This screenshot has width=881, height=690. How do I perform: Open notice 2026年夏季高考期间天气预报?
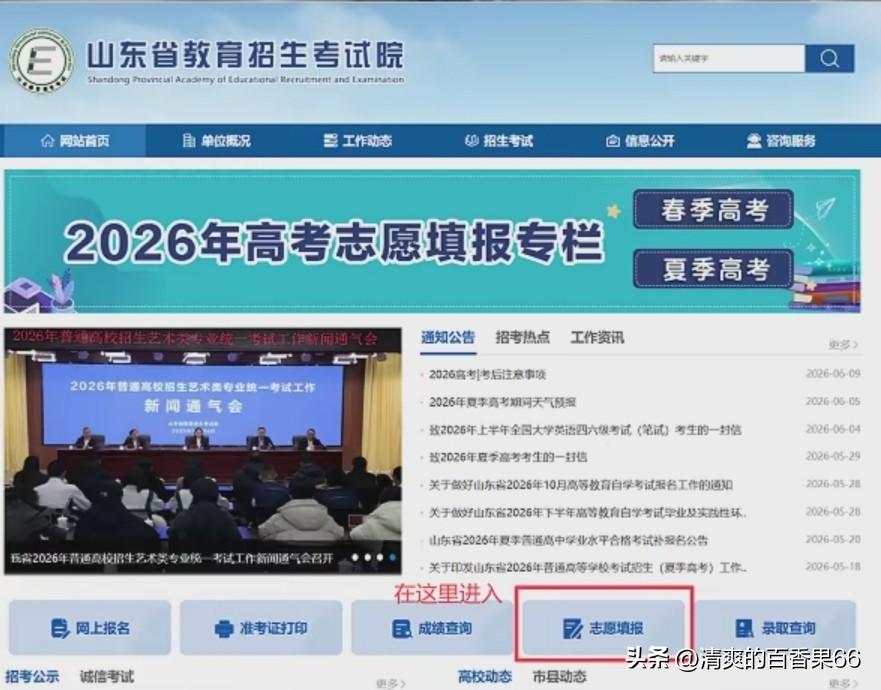tap(502, 402)
